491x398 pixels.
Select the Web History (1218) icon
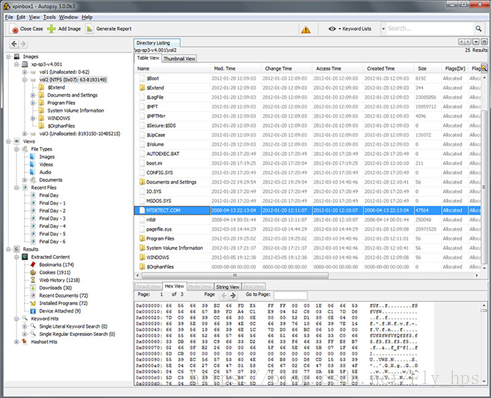(x=33, y=280)
